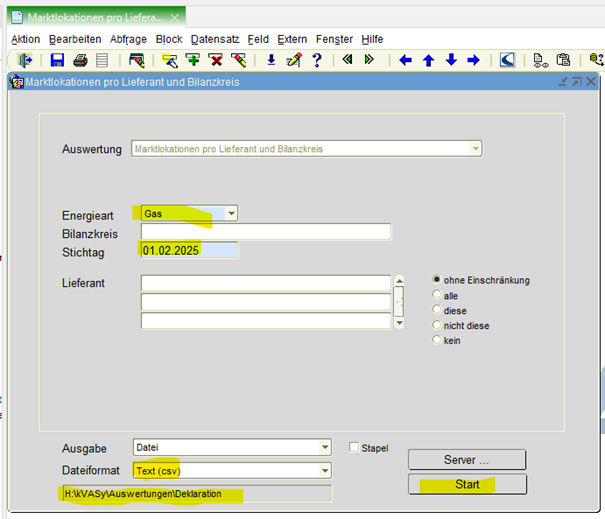Click the pencil edit field icon
This screenshot has width=605, height=519.
tap(294, 60)
